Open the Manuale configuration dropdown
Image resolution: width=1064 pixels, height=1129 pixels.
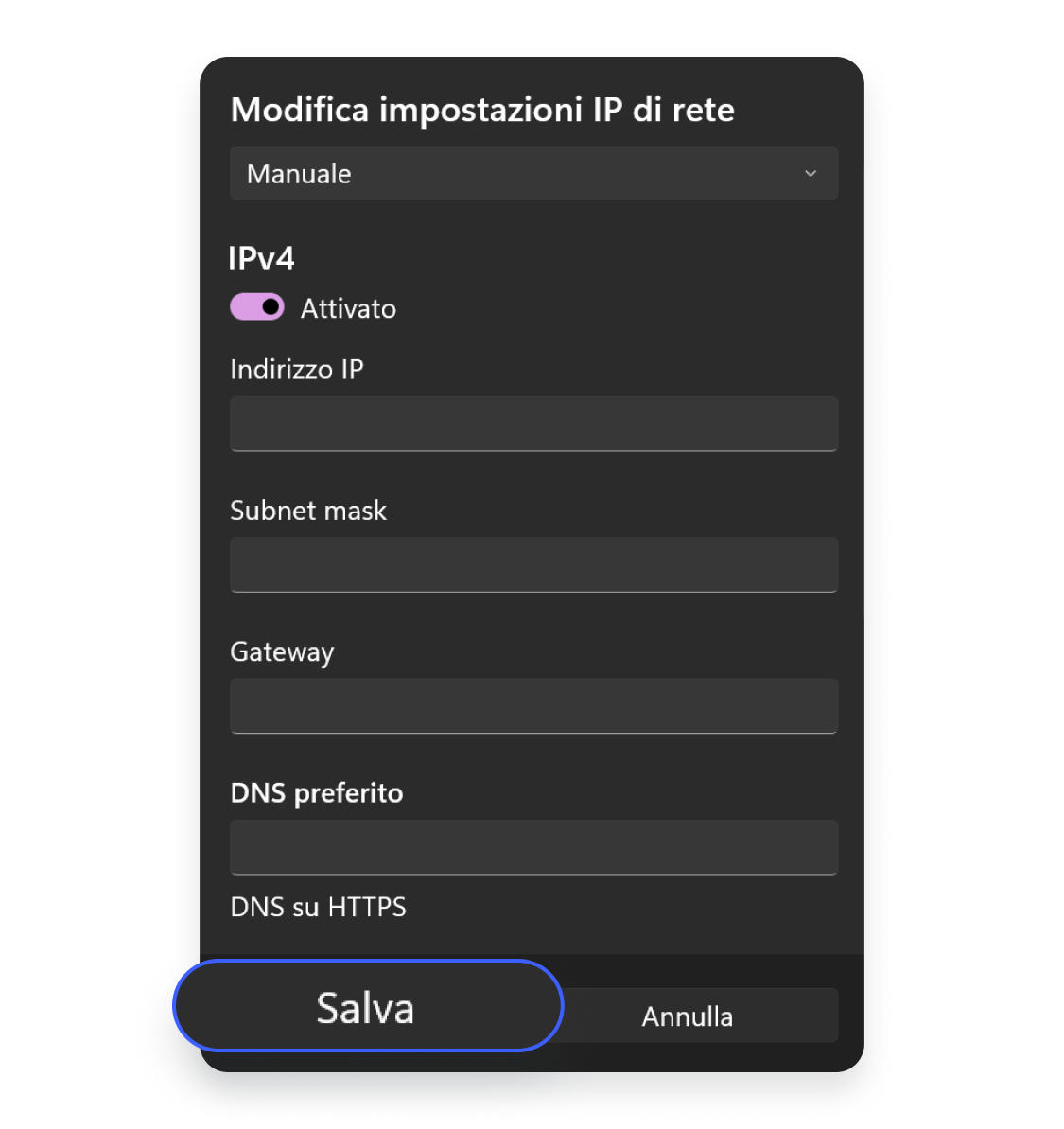click(x=533, y=173)
